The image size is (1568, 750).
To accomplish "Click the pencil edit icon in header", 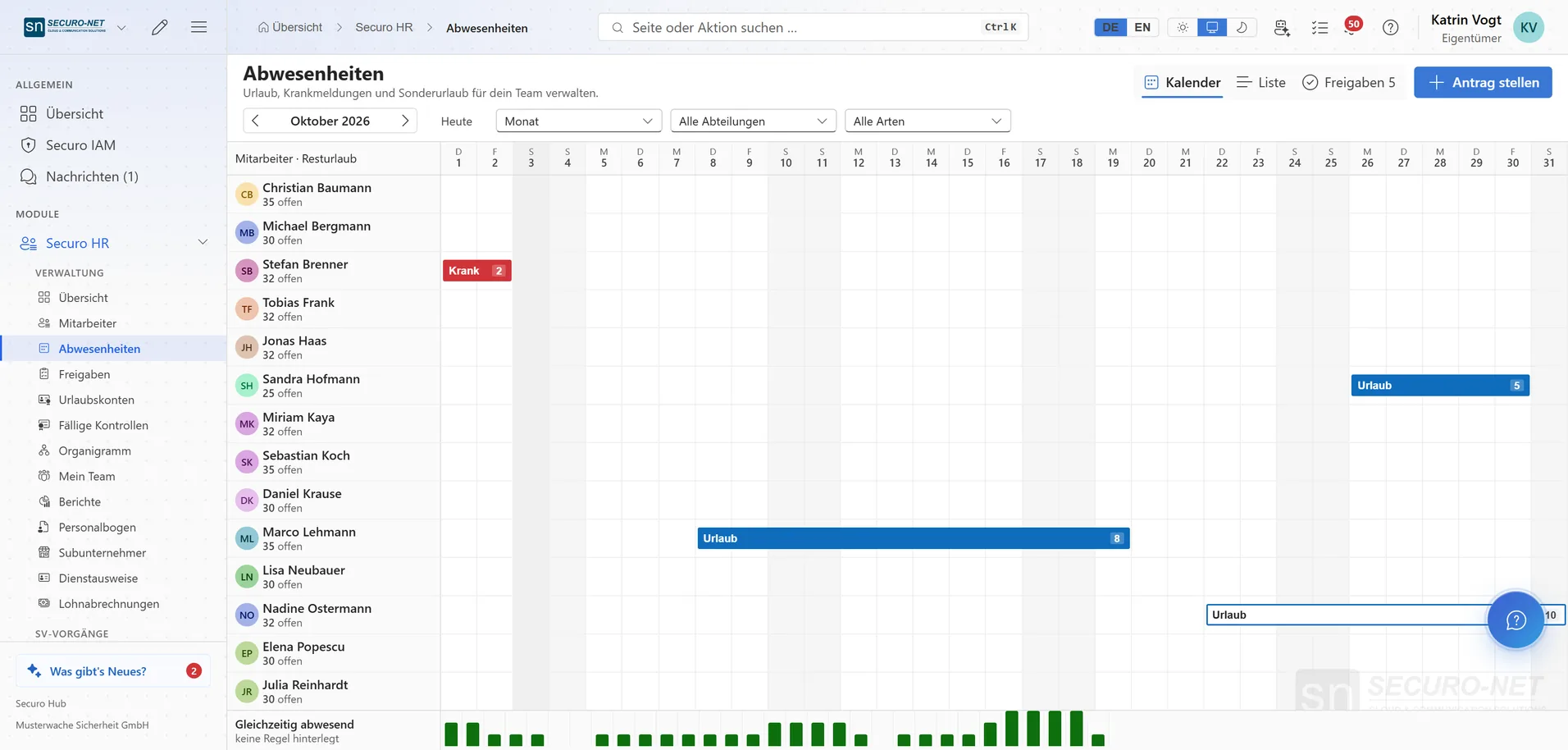I will pyautogui.click(x=160, y=27).
